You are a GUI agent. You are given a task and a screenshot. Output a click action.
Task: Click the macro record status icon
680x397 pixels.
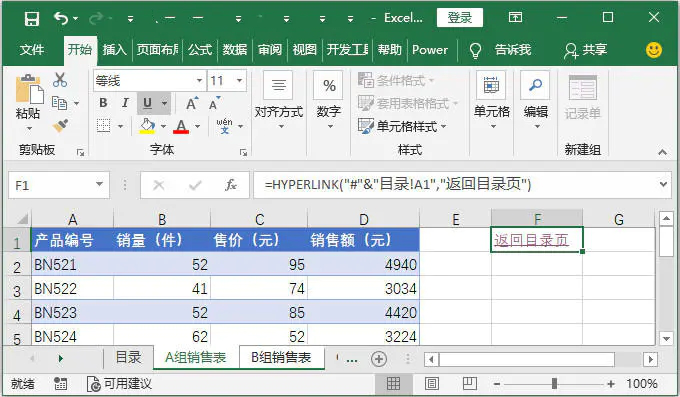(x=60, y=384)
